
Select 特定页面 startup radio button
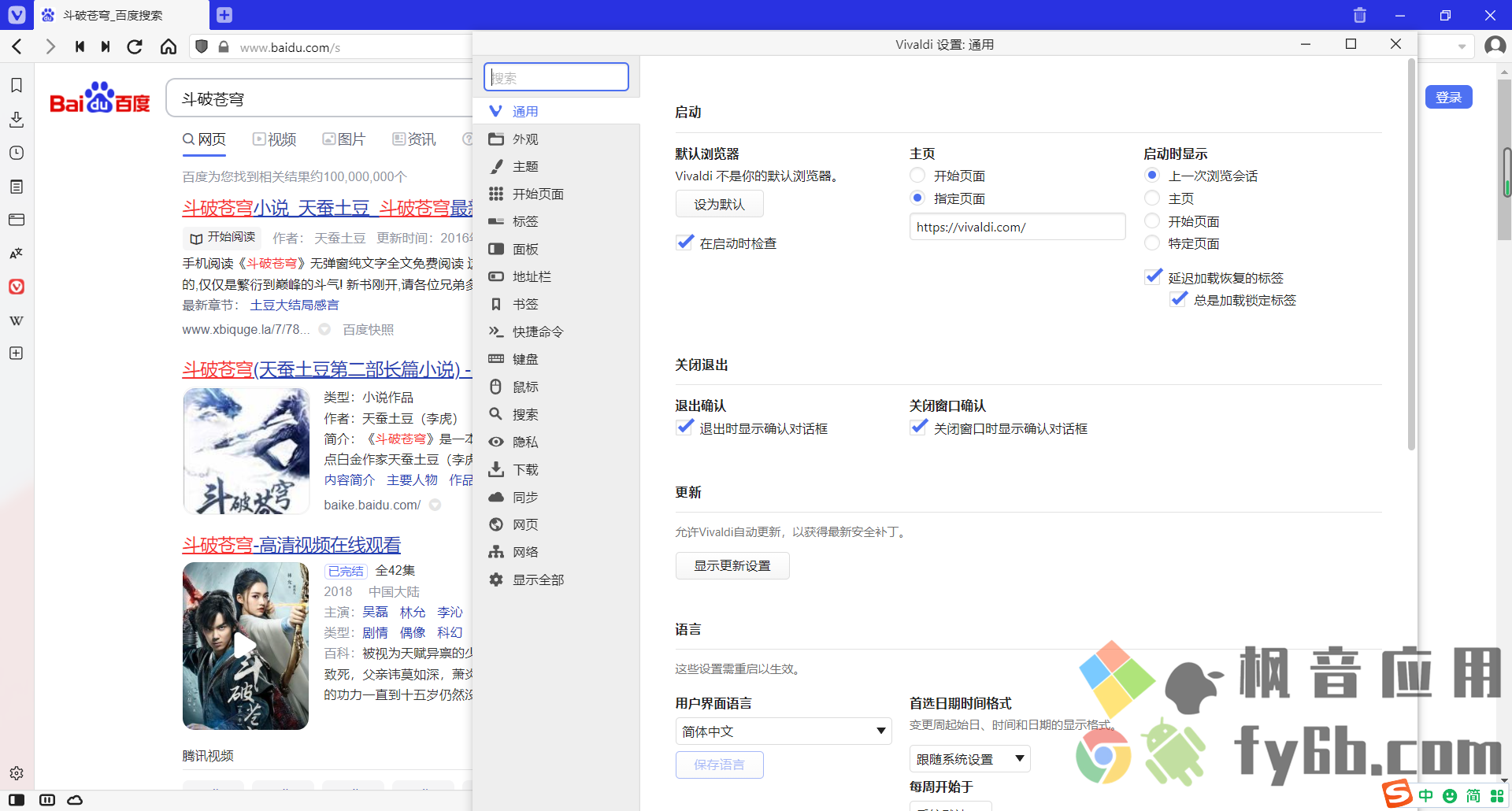pos(1152,243)
